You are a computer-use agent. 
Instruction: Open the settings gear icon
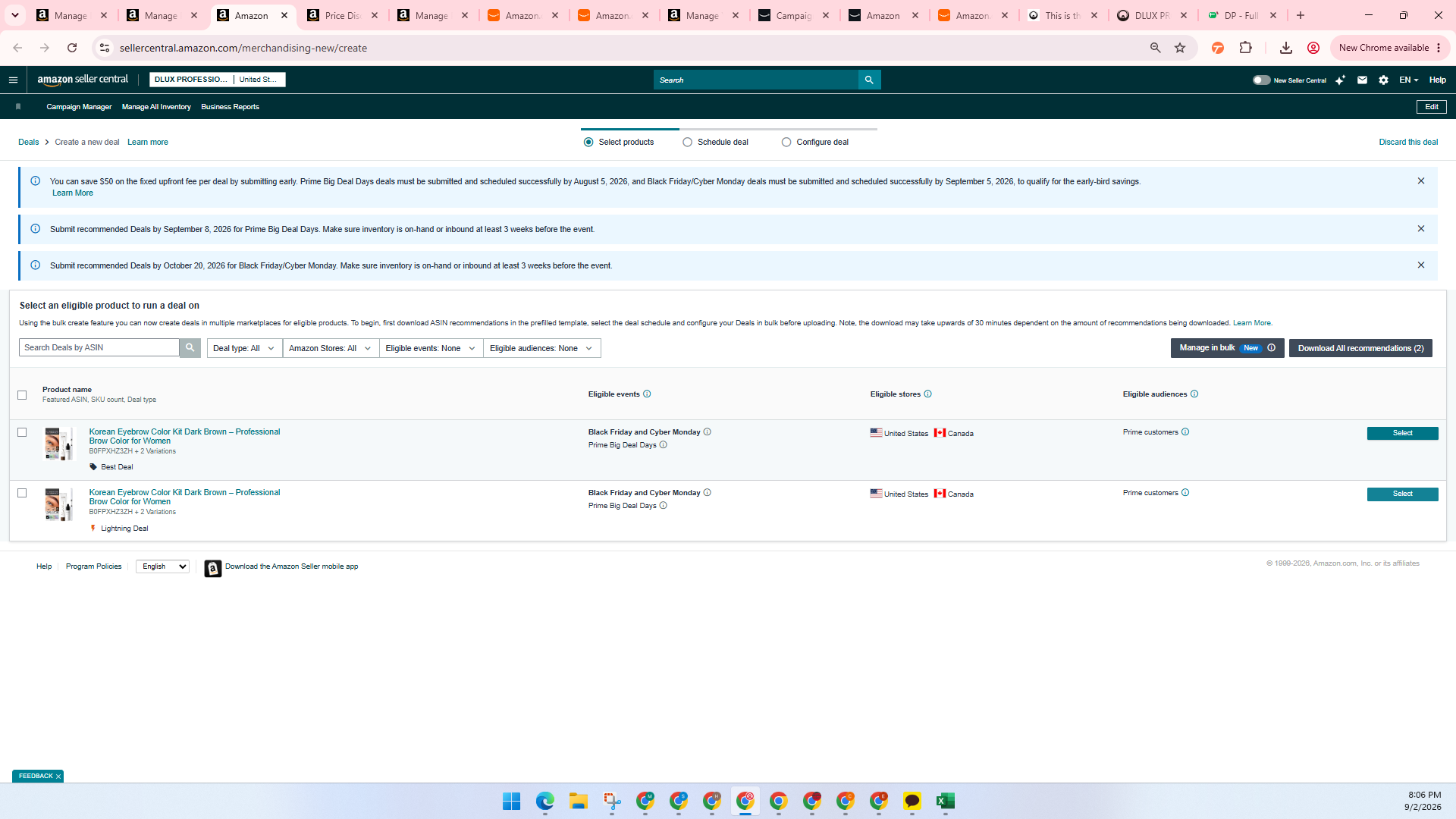pos(1383,80)
